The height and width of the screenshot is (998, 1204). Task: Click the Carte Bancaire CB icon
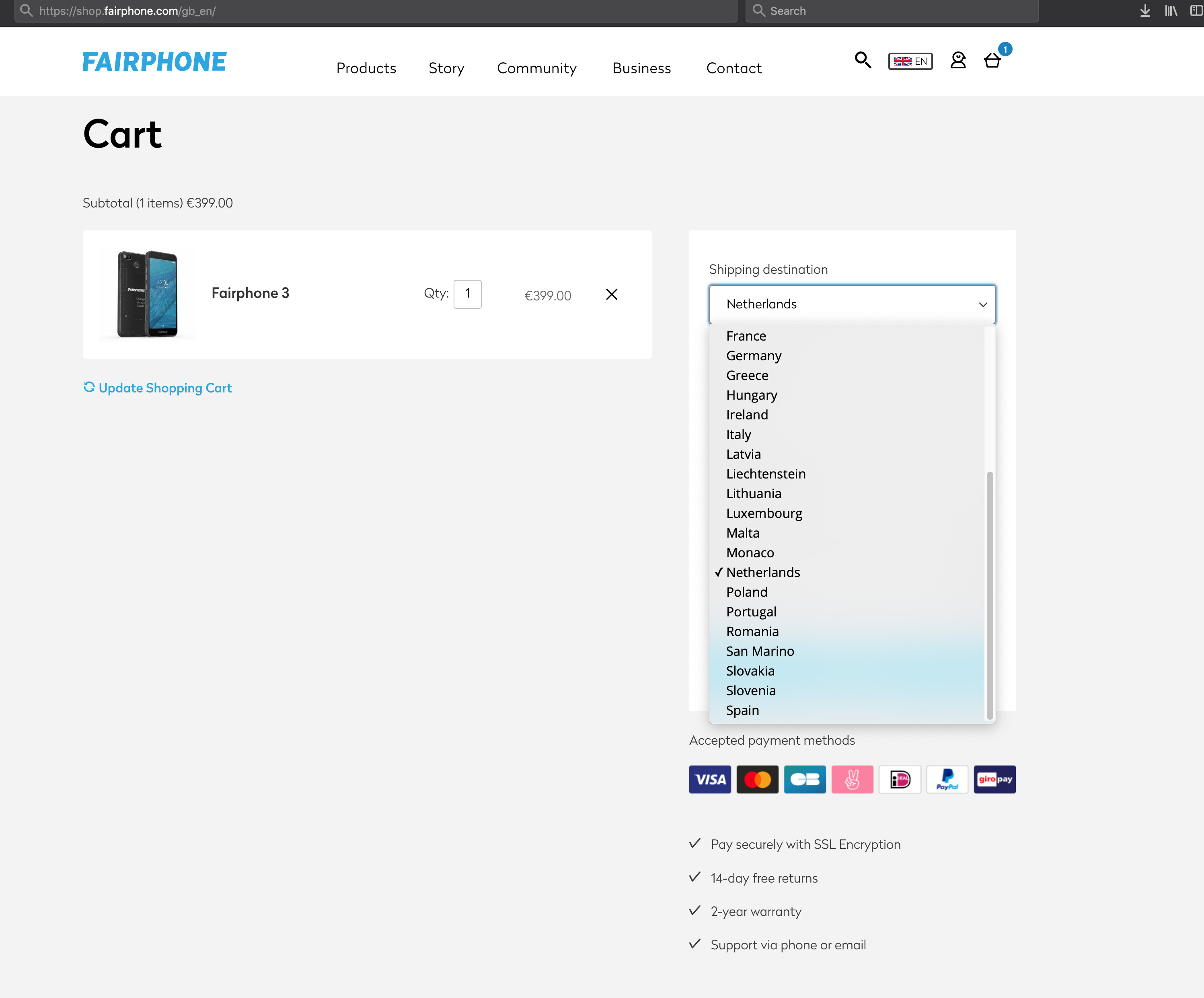pyautogui.click(x=805, y=780)
